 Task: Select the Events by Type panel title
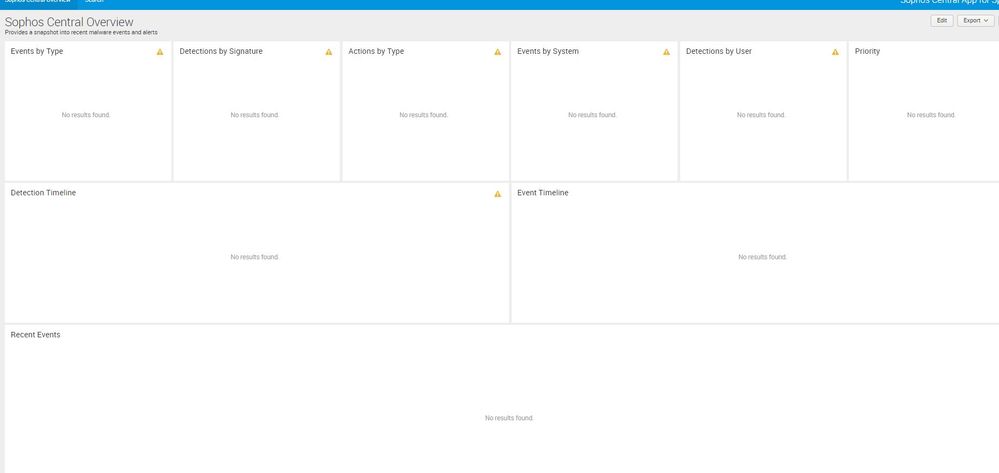click(x=37, y=52)
